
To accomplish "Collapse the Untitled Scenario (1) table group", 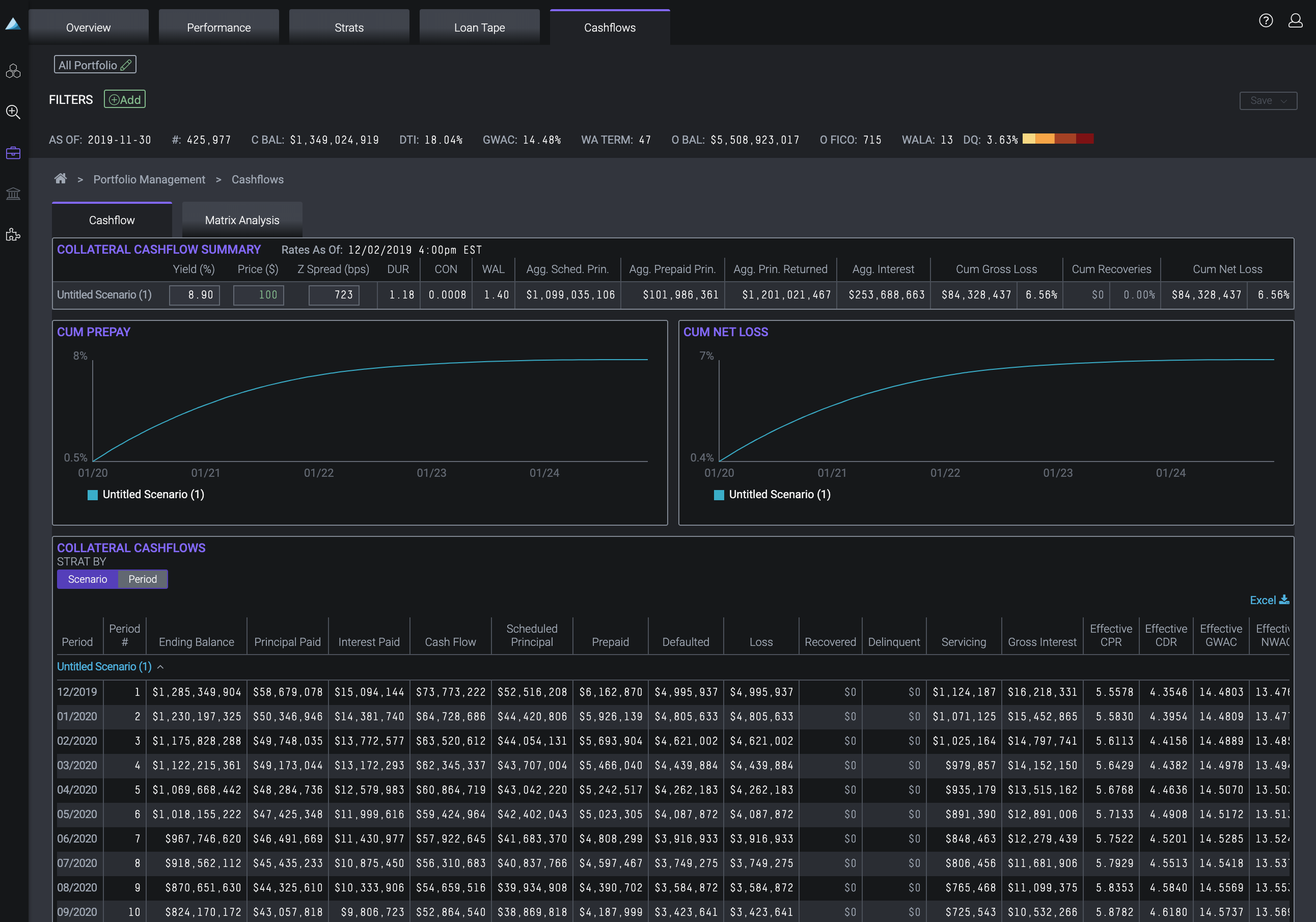I will coord(160,666).
